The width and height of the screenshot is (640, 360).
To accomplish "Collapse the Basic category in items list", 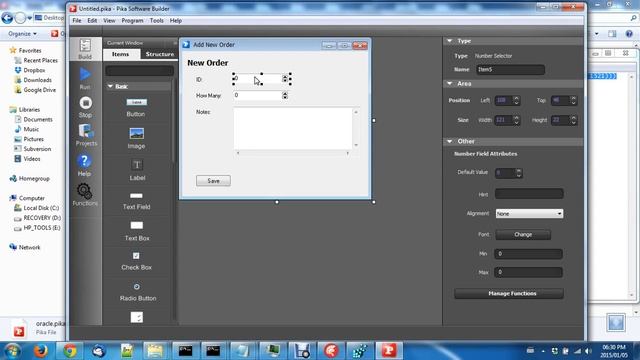I will coord(110,87).
